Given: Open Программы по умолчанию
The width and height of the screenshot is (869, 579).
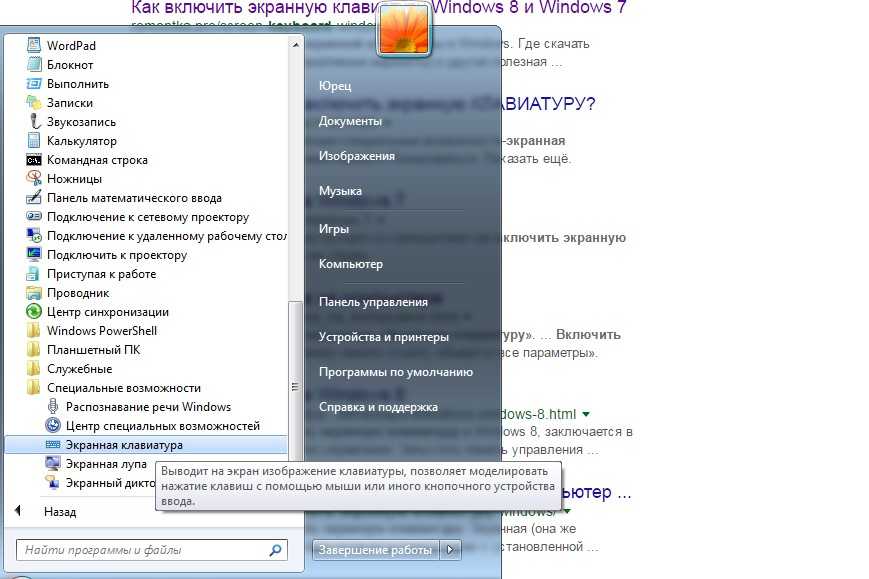Looking at the screenshot, I should [396, 372].
